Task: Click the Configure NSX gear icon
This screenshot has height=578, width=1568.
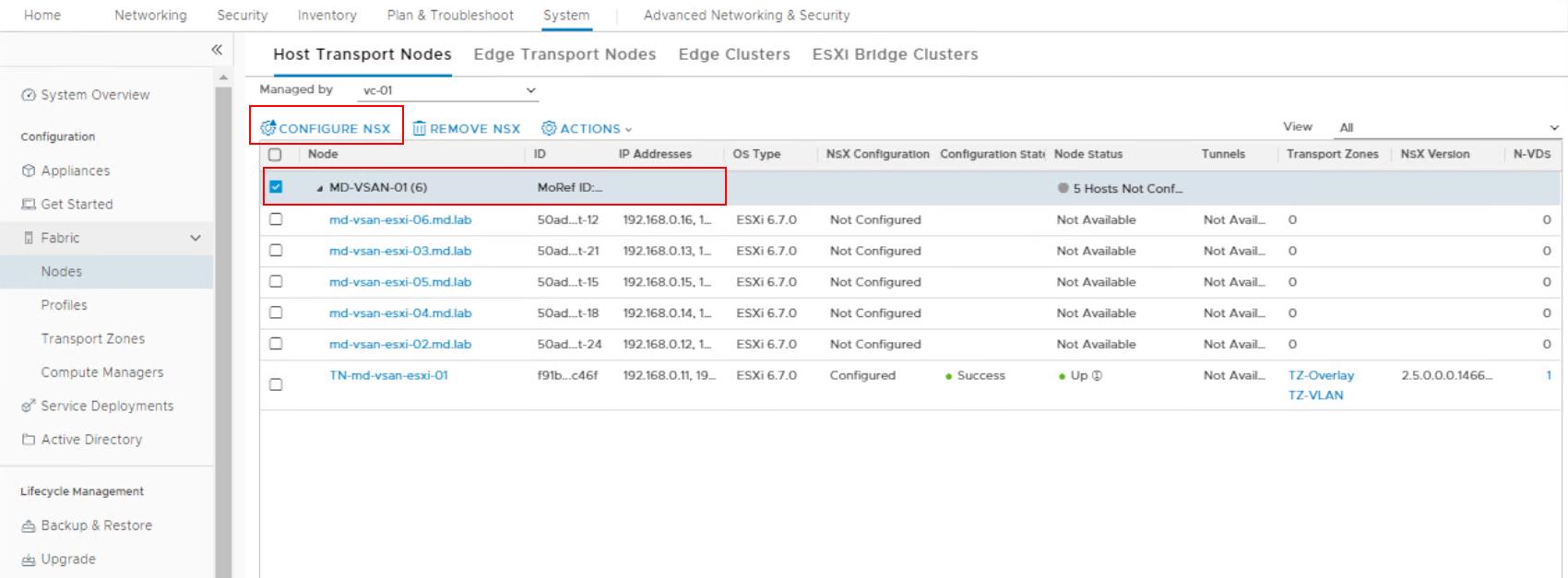Action: click(x=268, y=128)
